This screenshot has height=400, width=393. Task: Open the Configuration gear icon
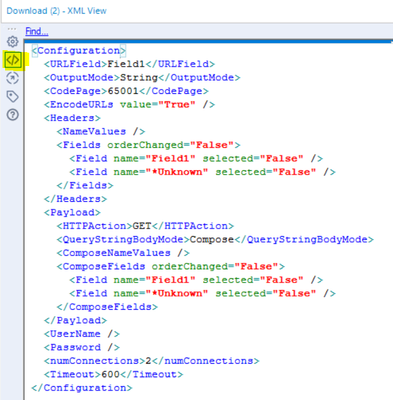point(13,42)
